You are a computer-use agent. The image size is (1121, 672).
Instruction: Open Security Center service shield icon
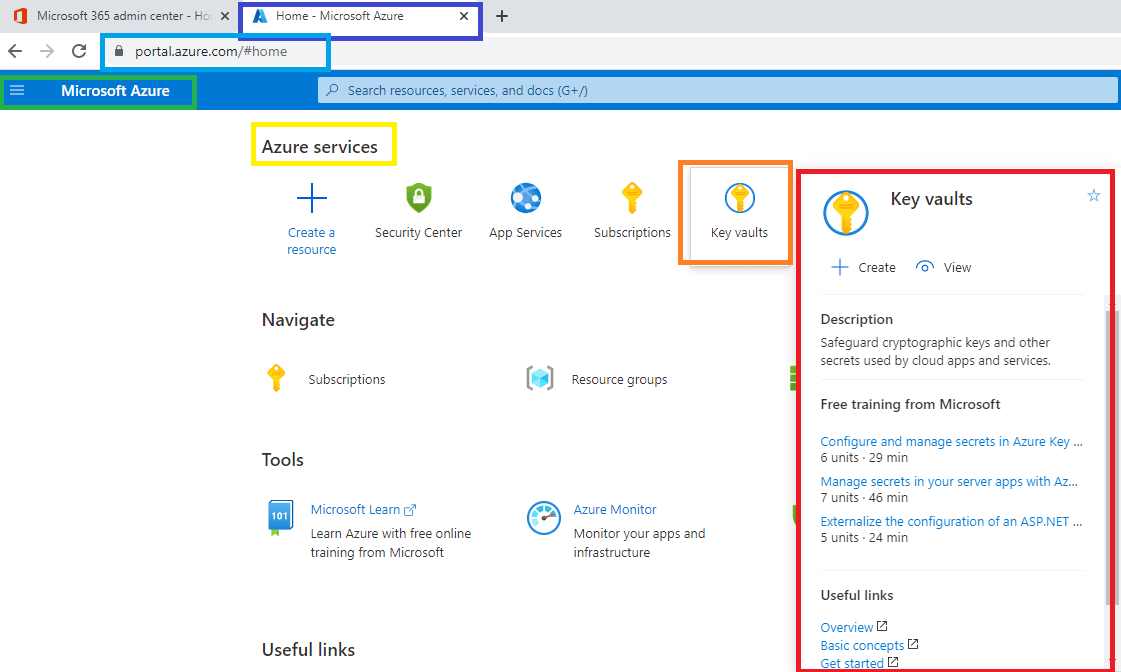[419, 198]
